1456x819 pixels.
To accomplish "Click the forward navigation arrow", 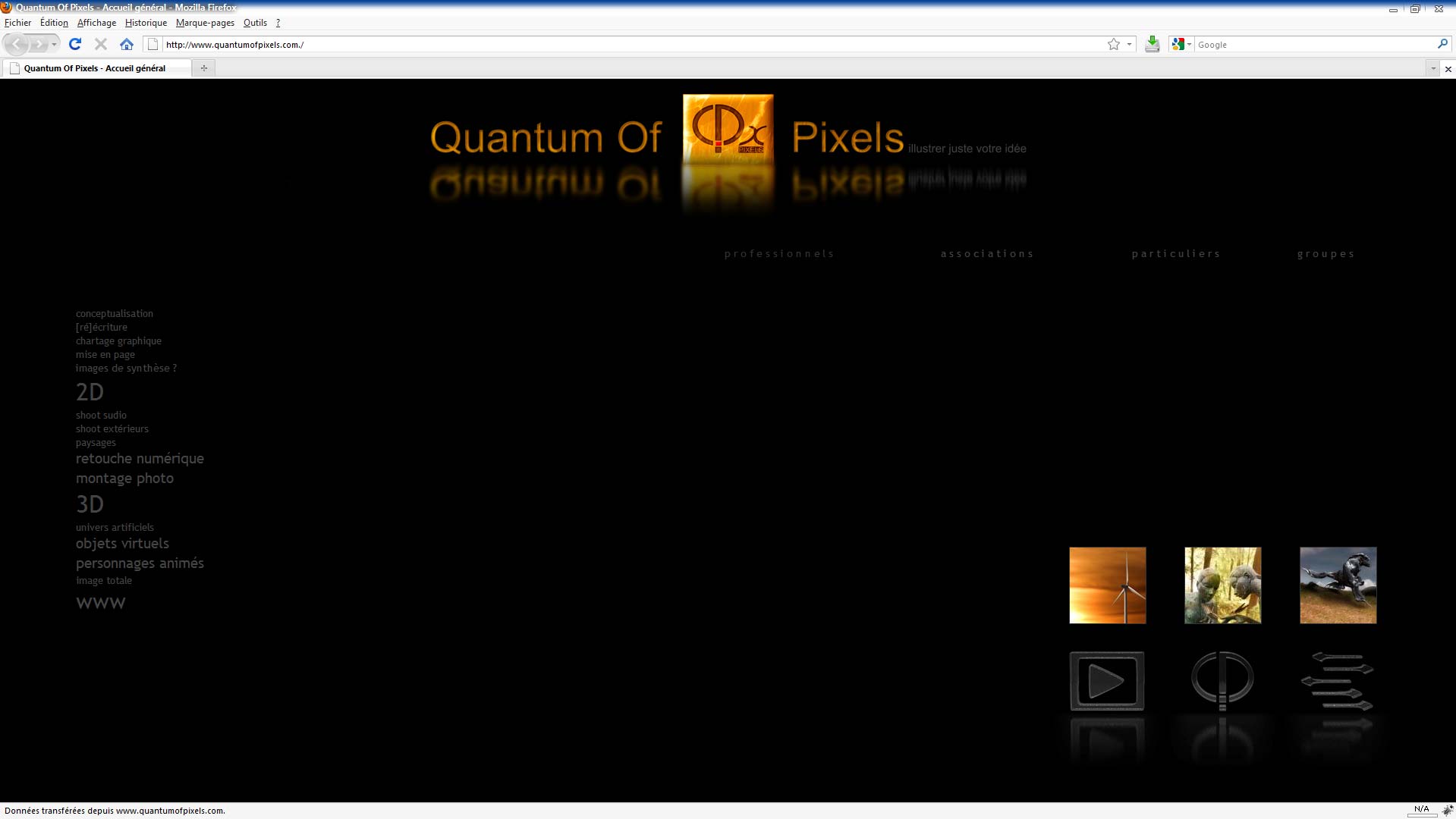I will pyautogui.click(x=38, y=44).
